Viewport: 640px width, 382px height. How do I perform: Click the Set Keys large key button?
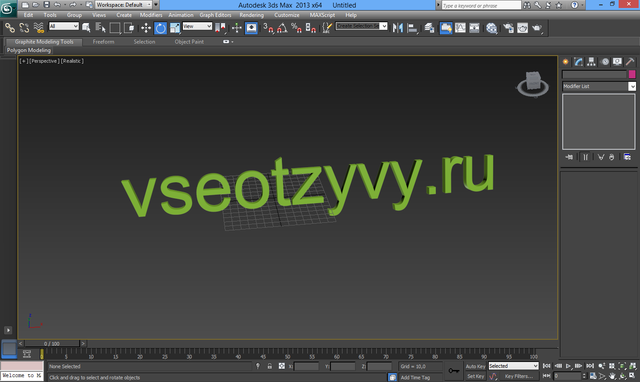point(453,371)
